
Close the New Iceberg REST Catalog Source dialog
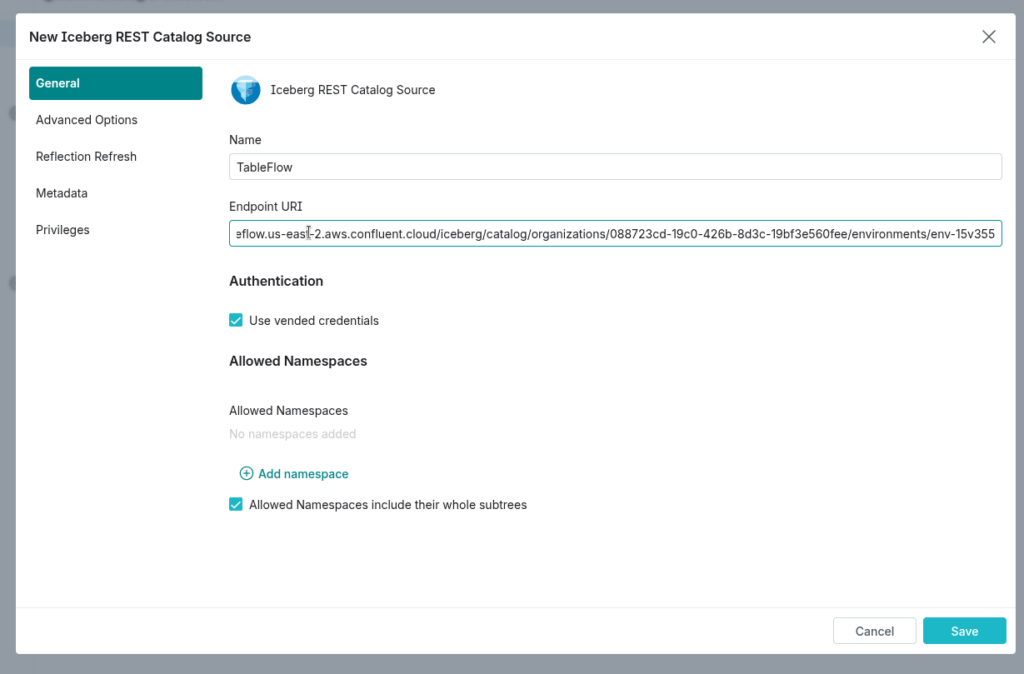point(989,37)
